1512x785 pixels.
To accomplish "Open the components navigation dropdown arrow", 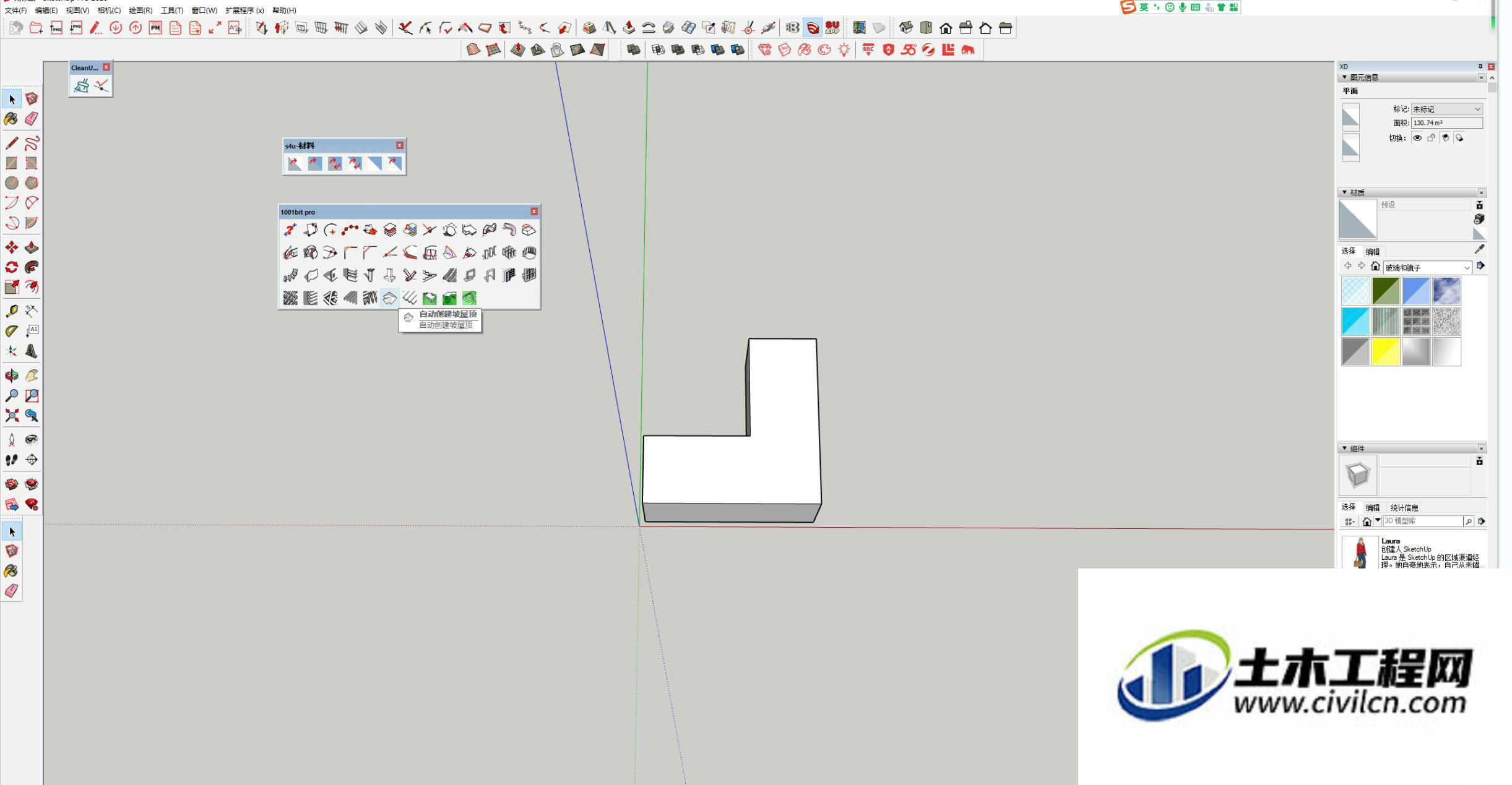I will (1378, 521).
